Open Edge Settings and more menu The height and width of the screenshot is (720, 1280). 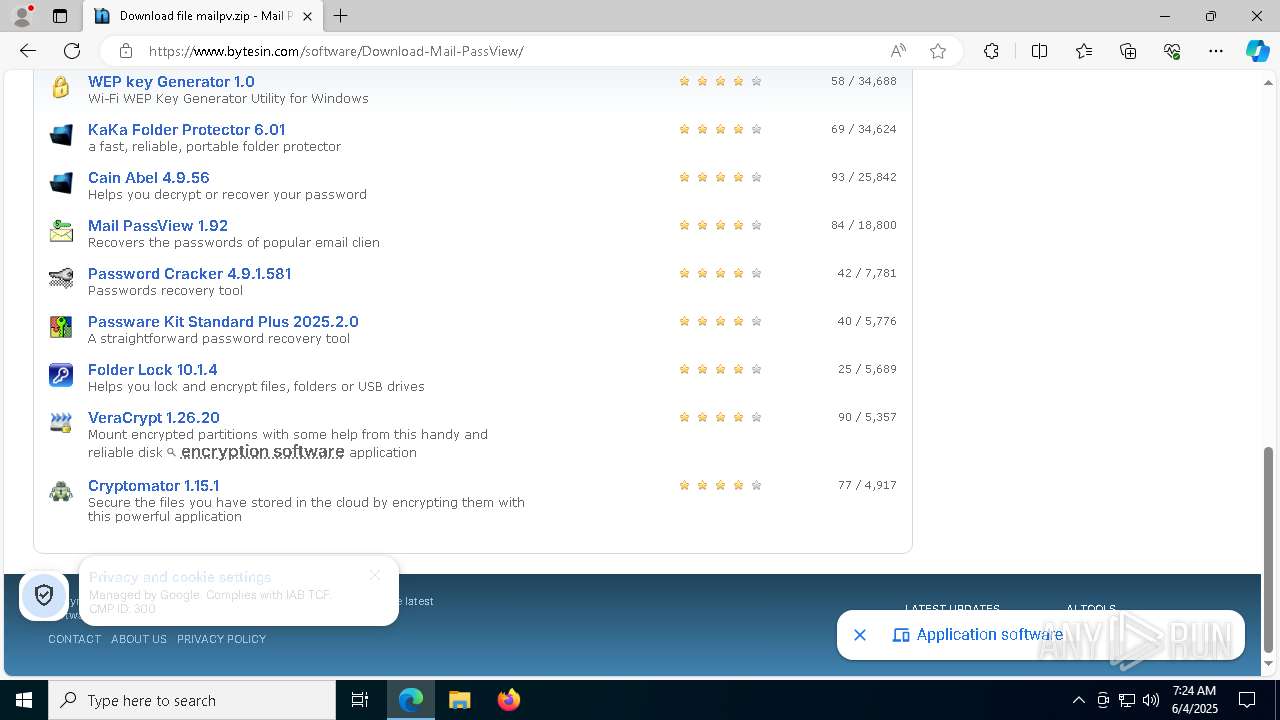pyautogui.click(x=1216, y=51)
